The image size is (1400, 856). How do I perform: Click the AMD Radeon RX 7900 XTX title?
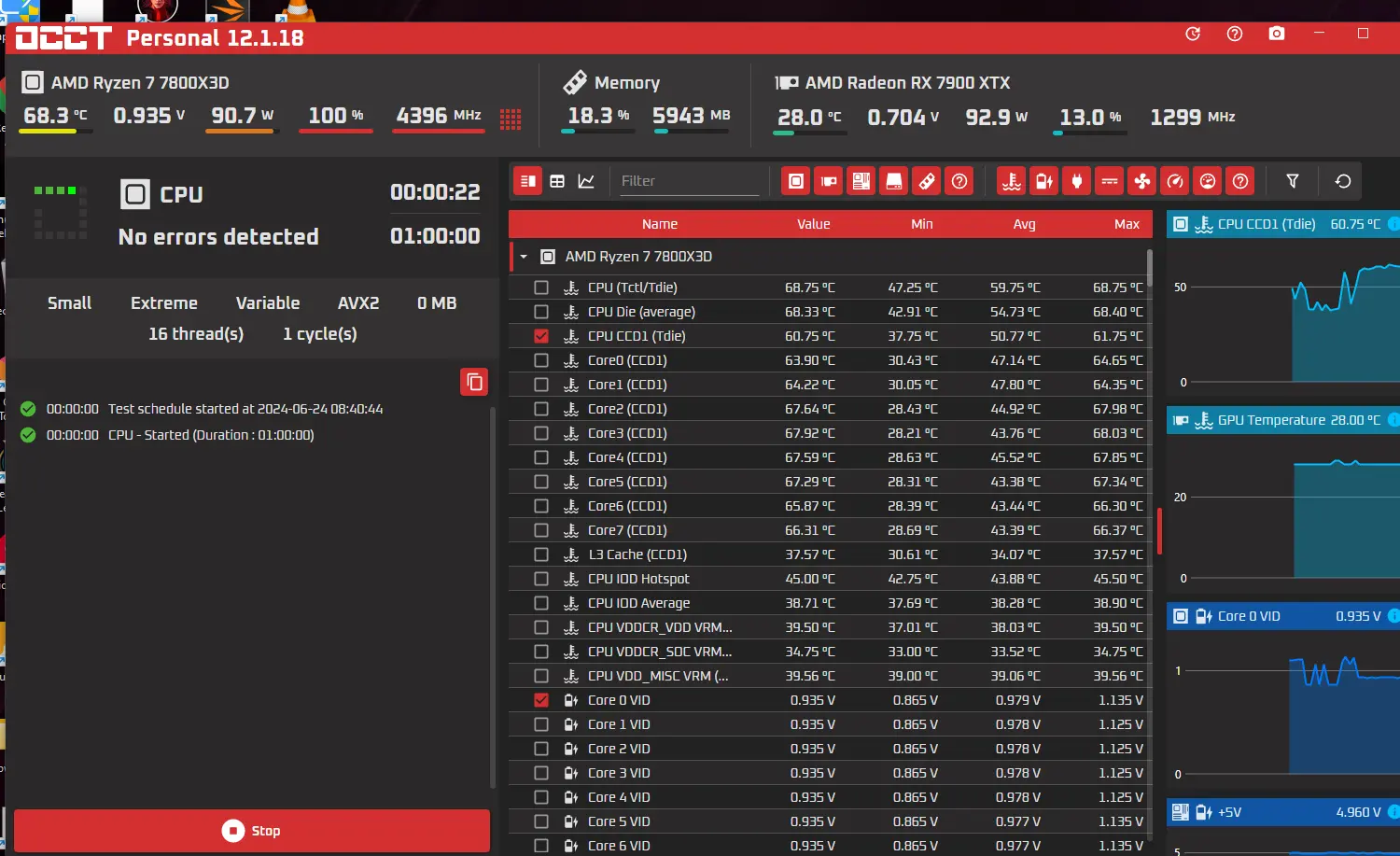[907, 83]
